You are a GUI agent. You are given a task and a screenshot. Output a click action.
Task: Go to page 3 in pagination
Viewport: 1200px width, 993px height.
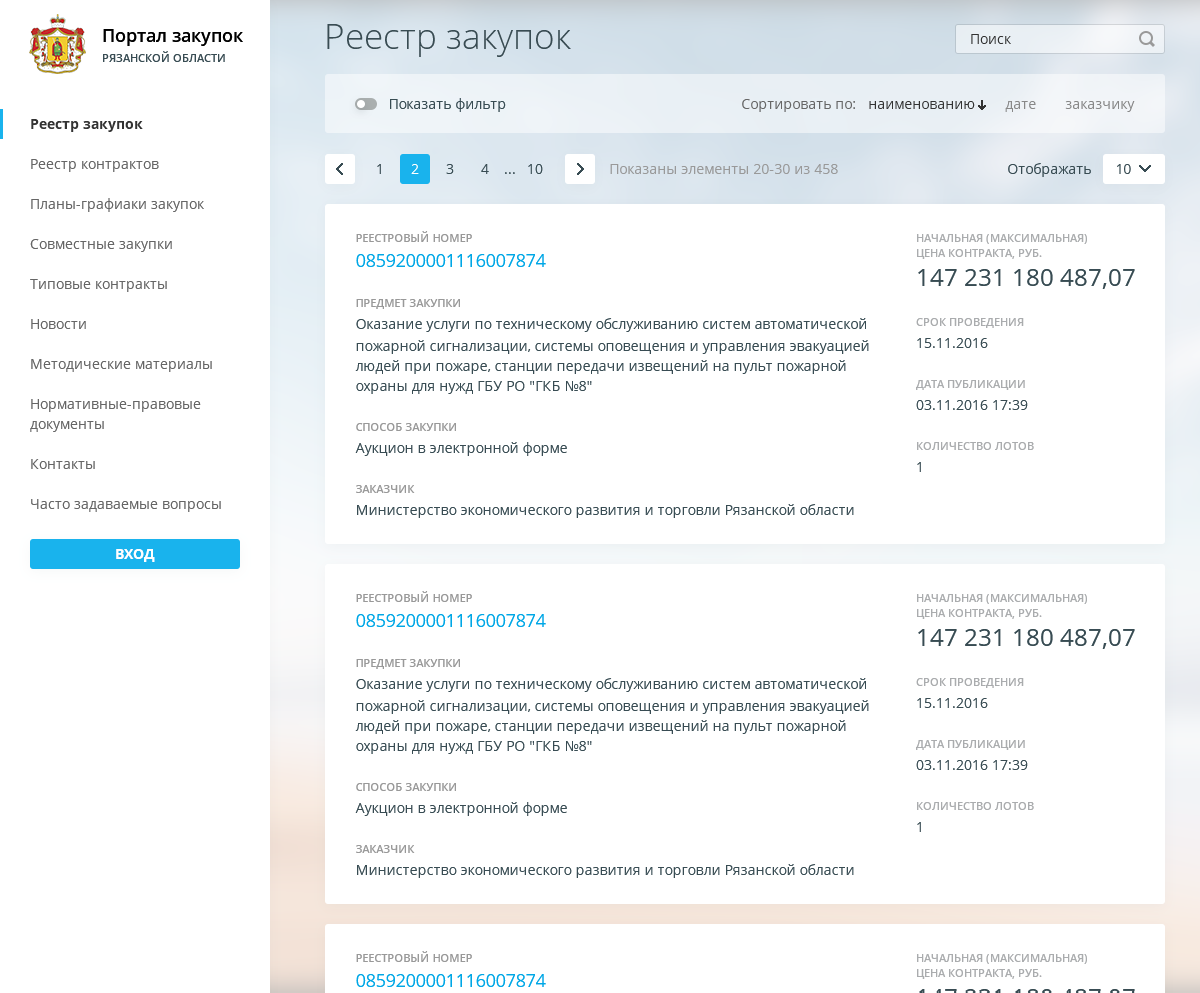[450, 169]
